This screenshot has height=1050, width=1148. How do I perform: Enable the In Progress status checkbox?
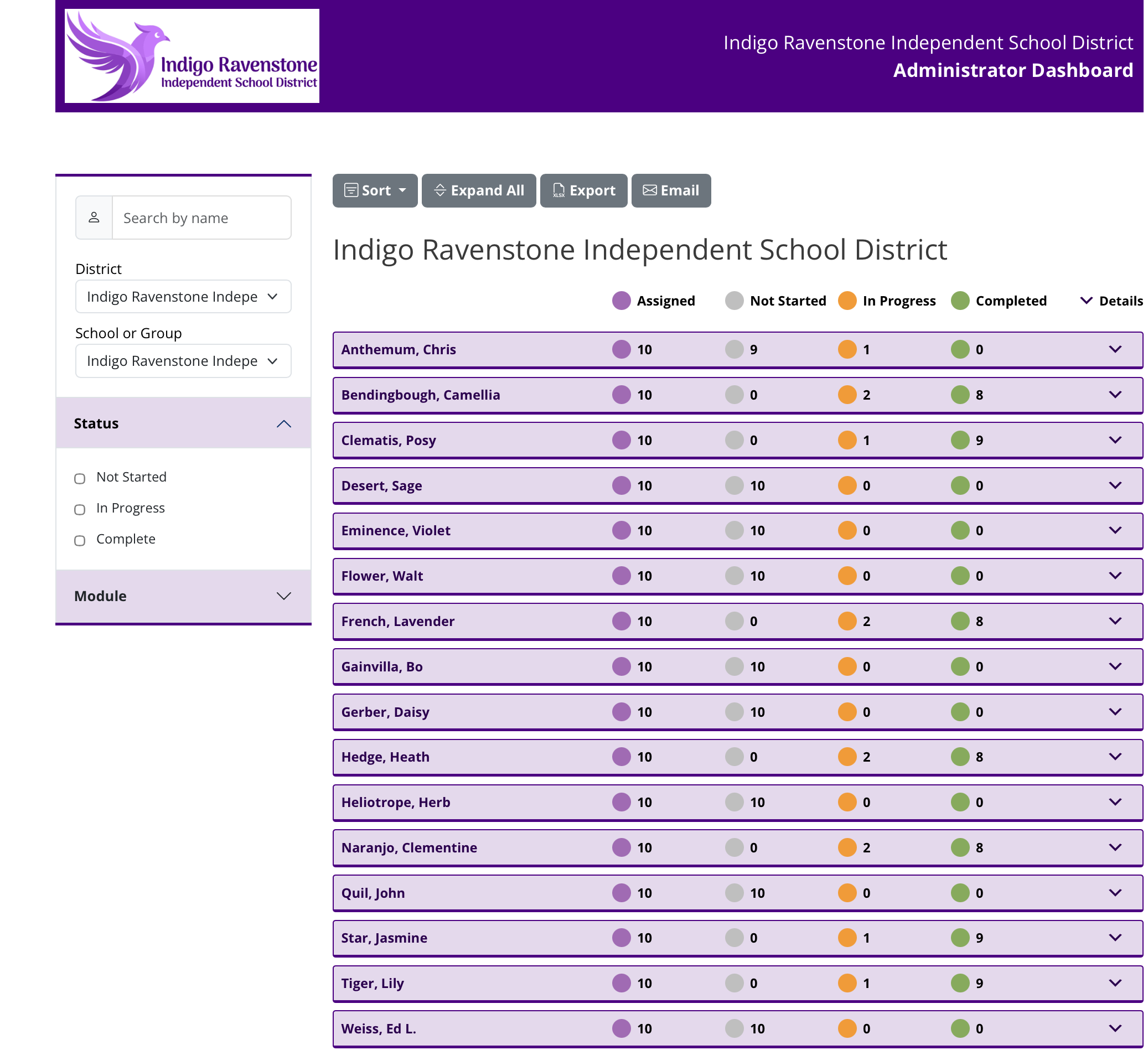tap(80, 509)
